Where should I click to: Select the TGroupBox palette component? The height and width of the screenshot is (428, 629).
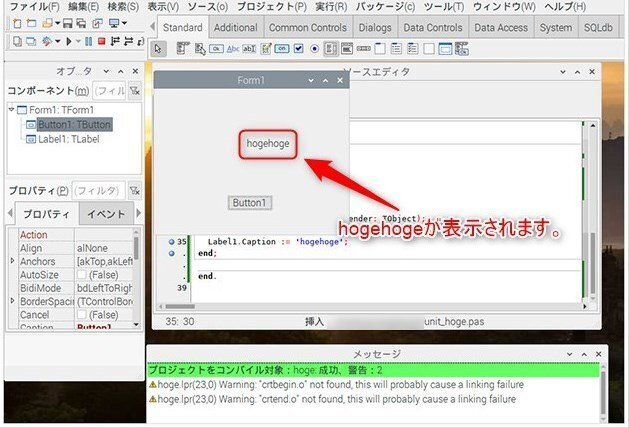380,49
